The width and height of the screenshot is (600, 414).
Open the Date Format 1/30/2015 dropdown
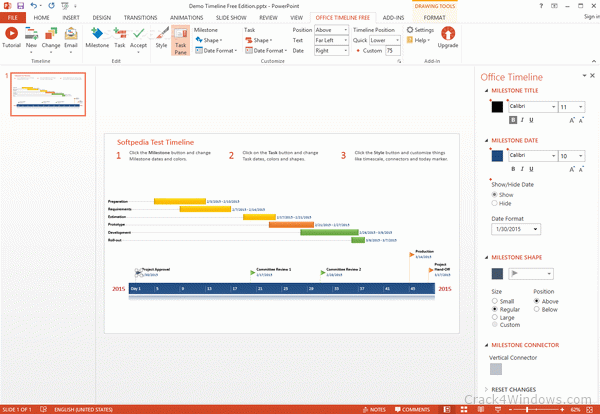click(x=516, y=229)
